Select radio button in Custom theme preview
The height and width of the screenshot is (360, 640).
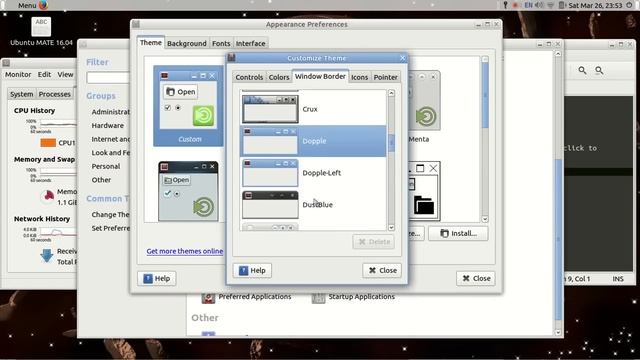coord(178,108)
